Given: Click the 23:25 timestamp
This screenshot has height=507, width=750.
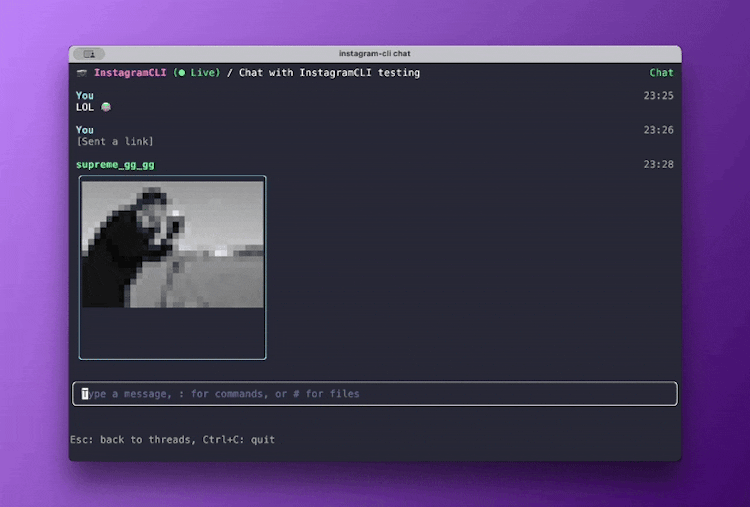Looking at the screenshot, I should click(658, 96).
